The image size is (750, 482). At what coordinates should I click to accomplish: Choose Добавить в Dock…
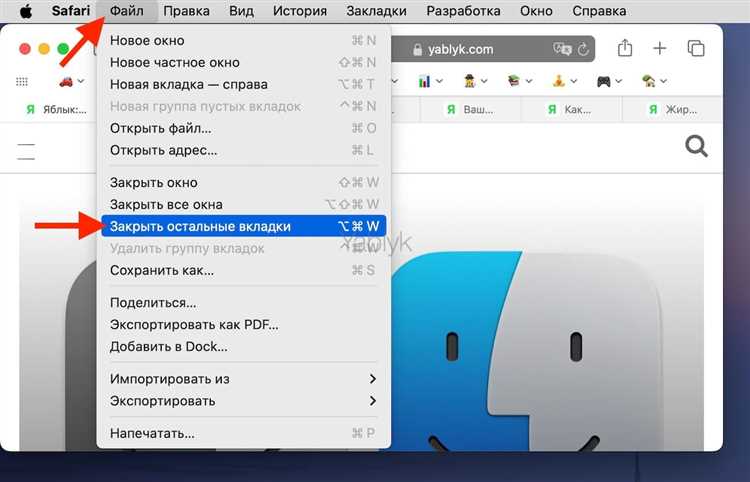pos(243,347)
